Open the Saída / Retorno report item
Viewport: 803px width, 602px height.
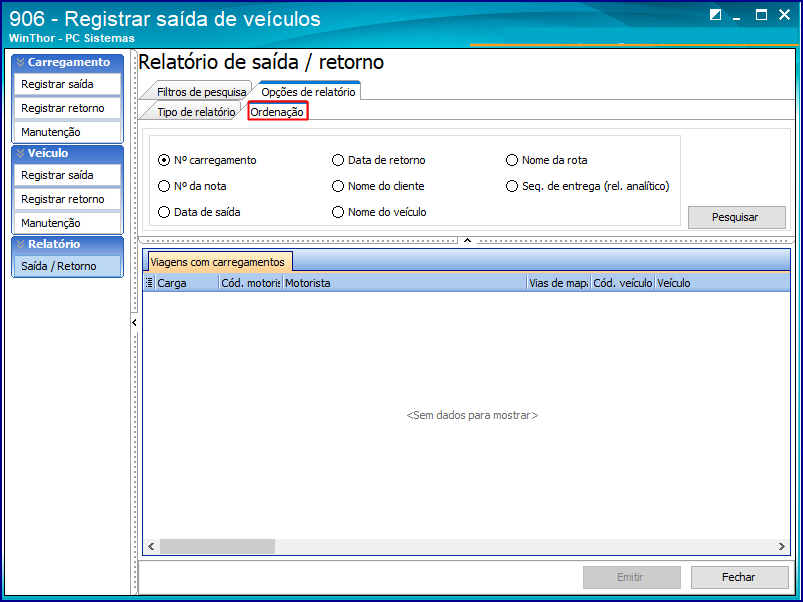click(x=67, y=266)
